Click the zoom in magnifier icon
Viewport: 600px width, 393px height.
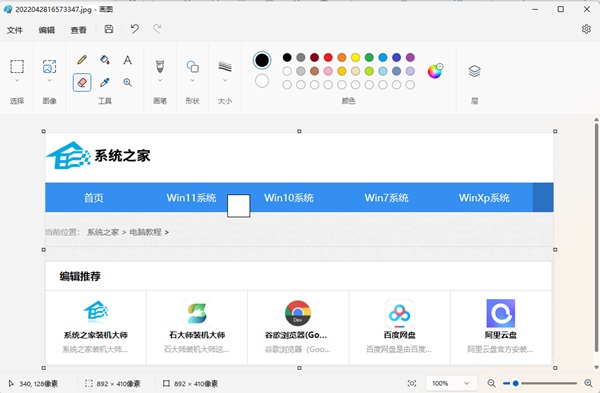pos(589,383)
